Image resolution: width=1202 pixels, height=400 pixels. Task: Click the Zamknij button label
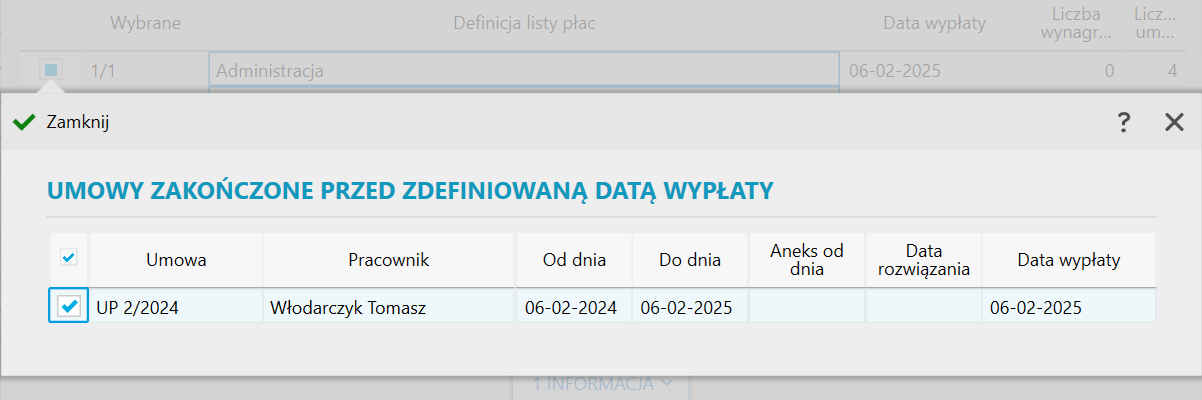pos(78,123)
